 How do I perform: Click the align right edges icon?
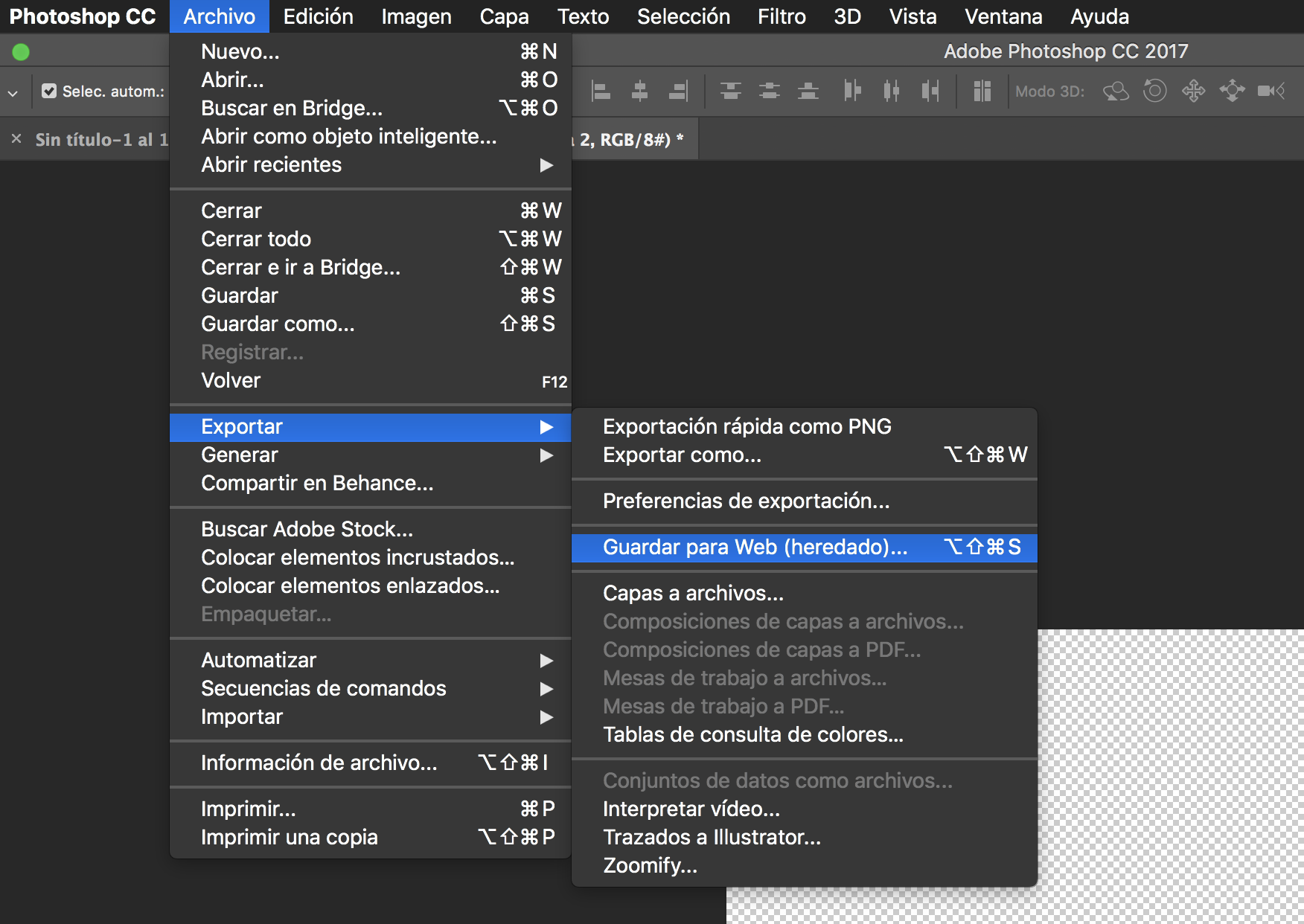678,92
